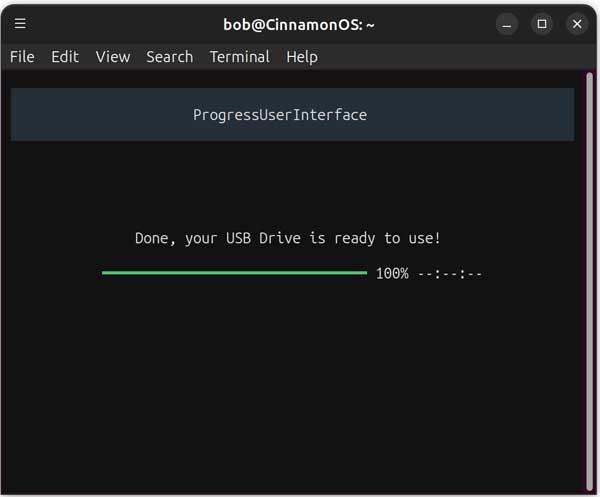Open the Edit menu
600x497 pixels.
pyautogui.click(x=65, y=57)
